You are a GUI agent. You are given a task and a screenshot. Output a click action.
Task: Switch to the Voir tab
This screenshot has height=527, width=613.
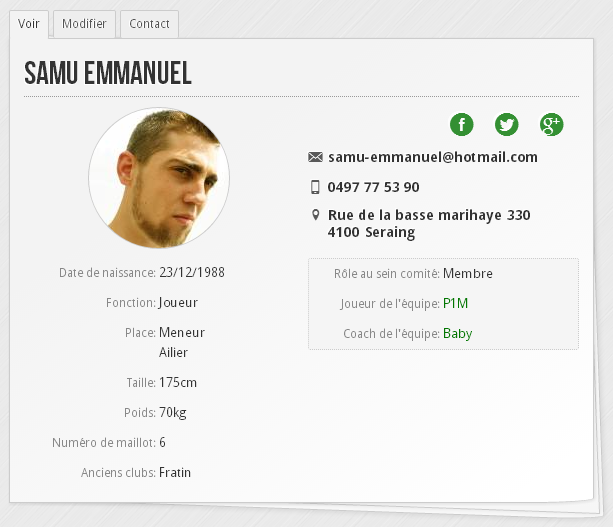click(29, 24)
